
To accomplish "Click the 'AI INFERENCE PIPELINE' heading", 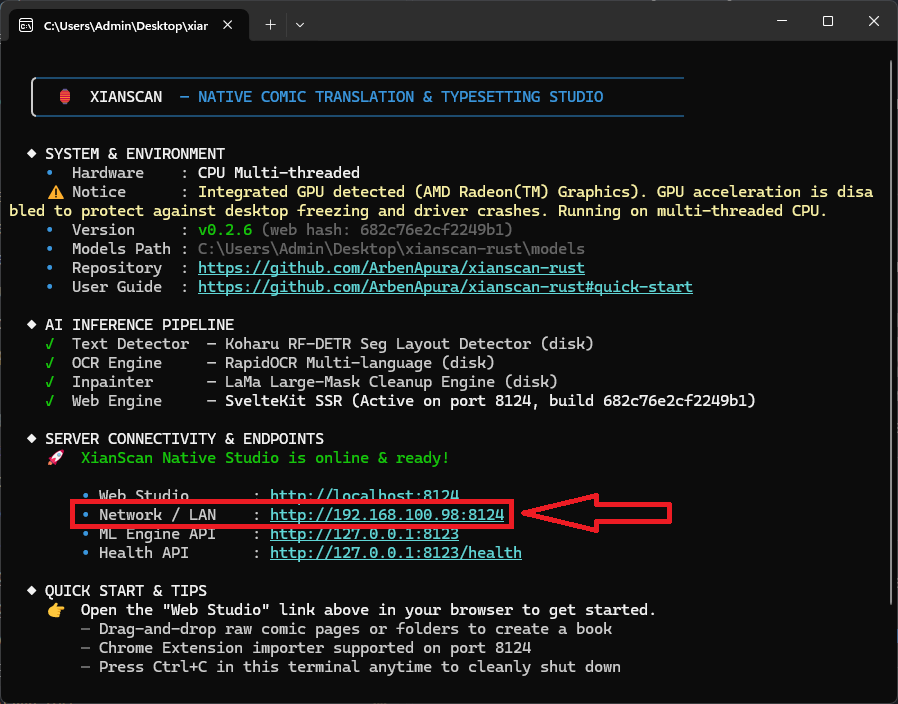I will point(139,325).
